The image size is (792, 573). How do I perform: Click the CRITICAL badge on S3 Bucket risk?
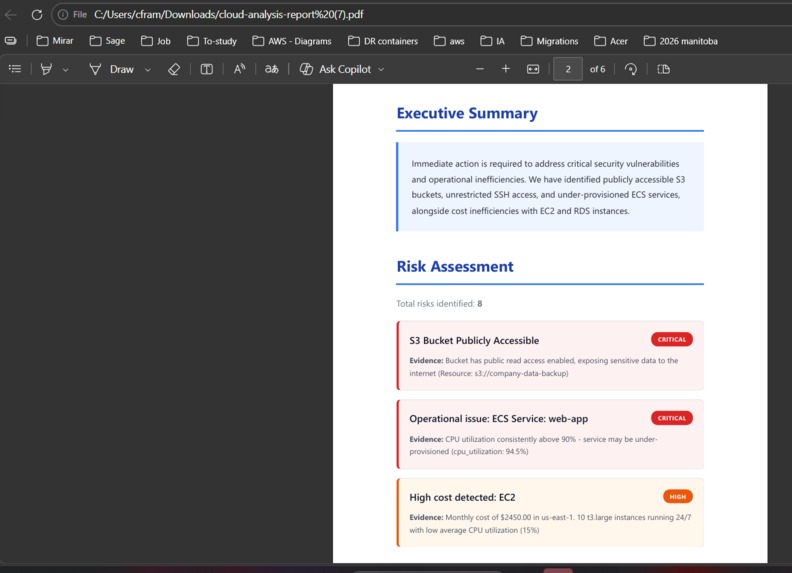point(672,340)
